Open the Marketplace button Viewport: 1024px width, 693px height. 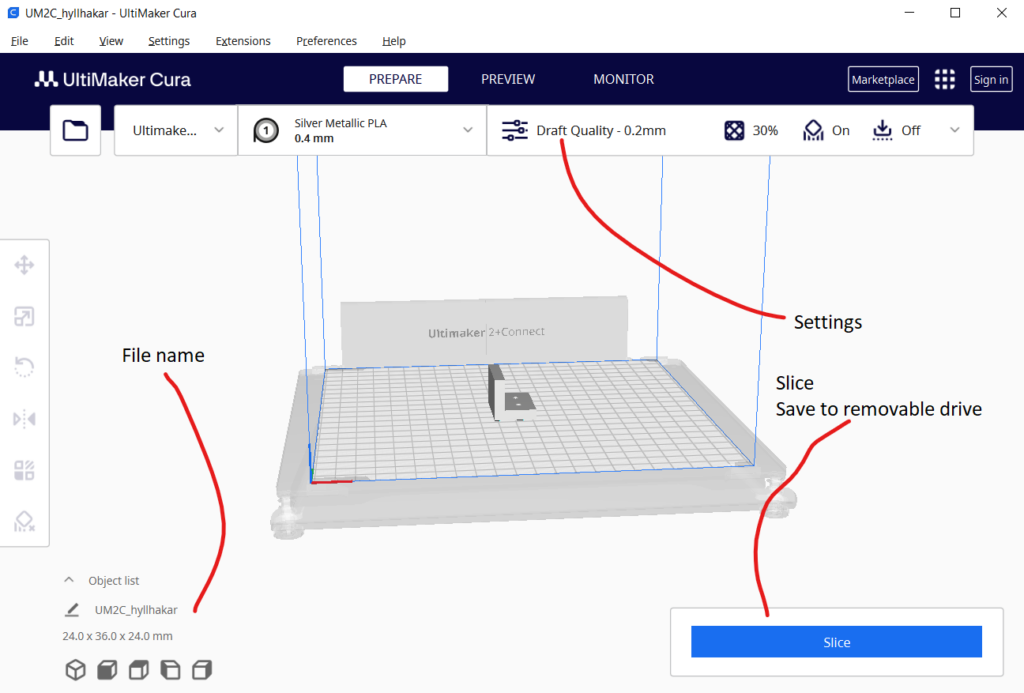[883, 80]
